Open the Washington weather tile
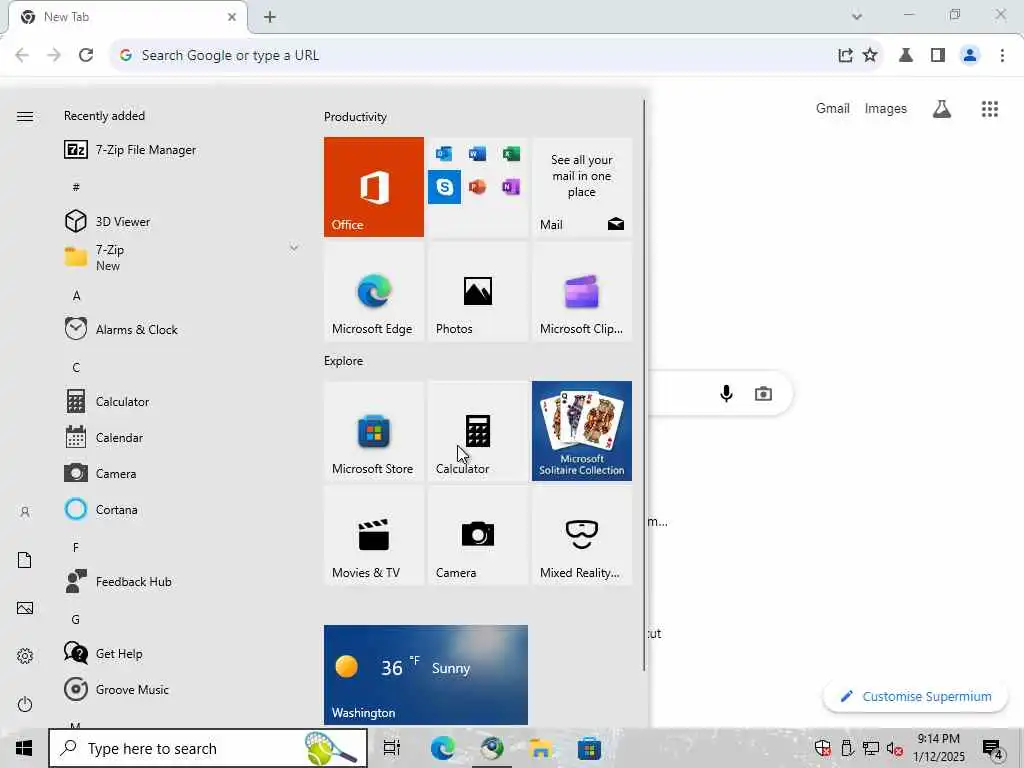The height and width of the screenshot is (768, 1024). pos(426,675)
